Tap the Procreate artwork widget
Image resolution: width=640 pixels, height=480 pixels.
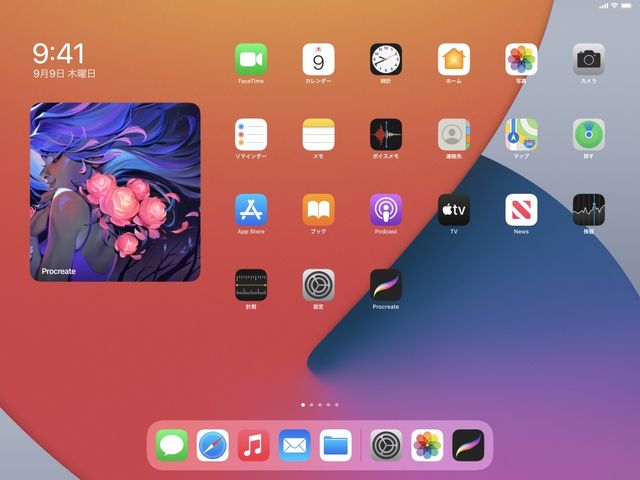click(x=115, y=192)
